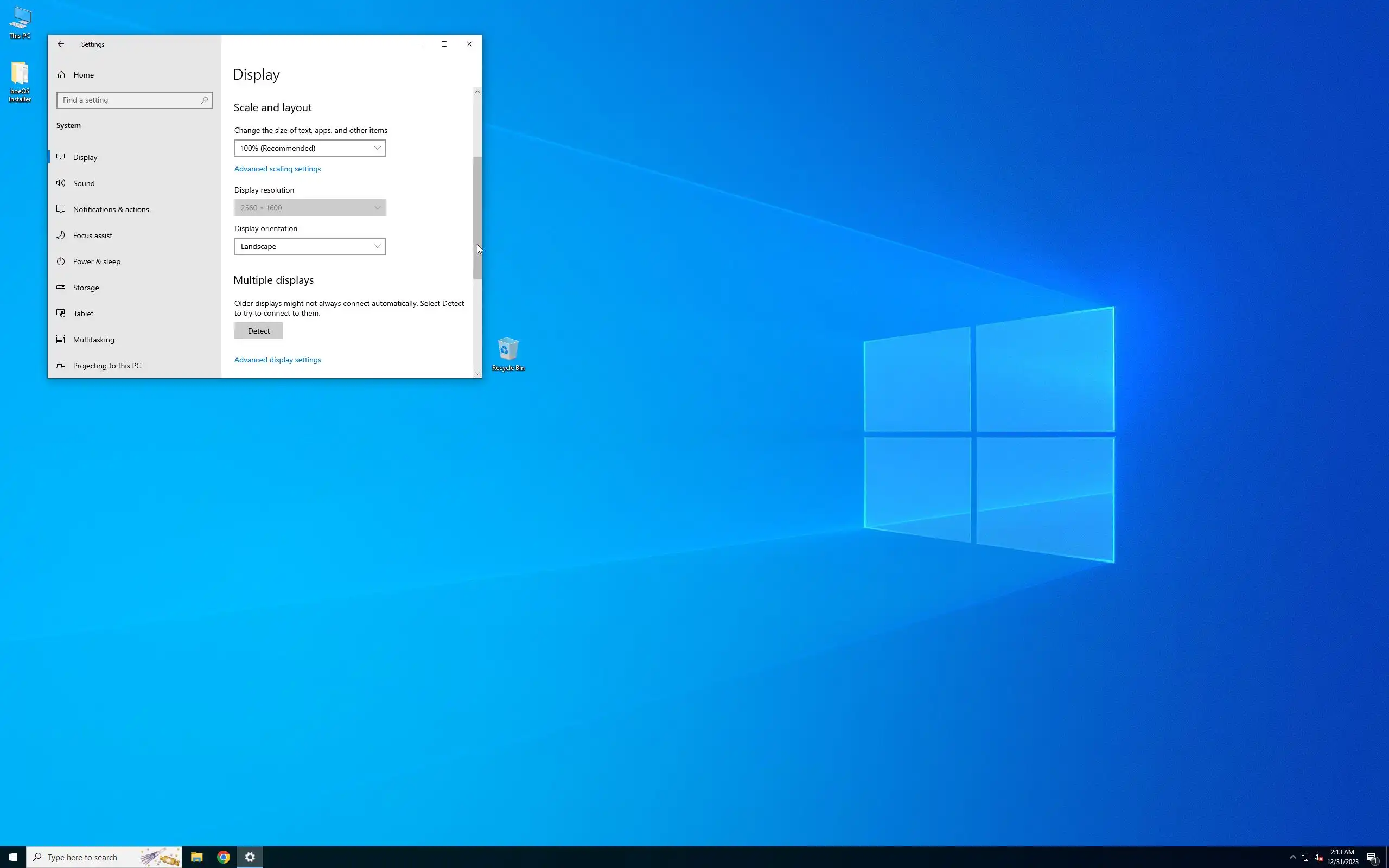Screen dimensions: 1389x868
Task: Open the Focus assist moon icon
Action: coord(61,235)
